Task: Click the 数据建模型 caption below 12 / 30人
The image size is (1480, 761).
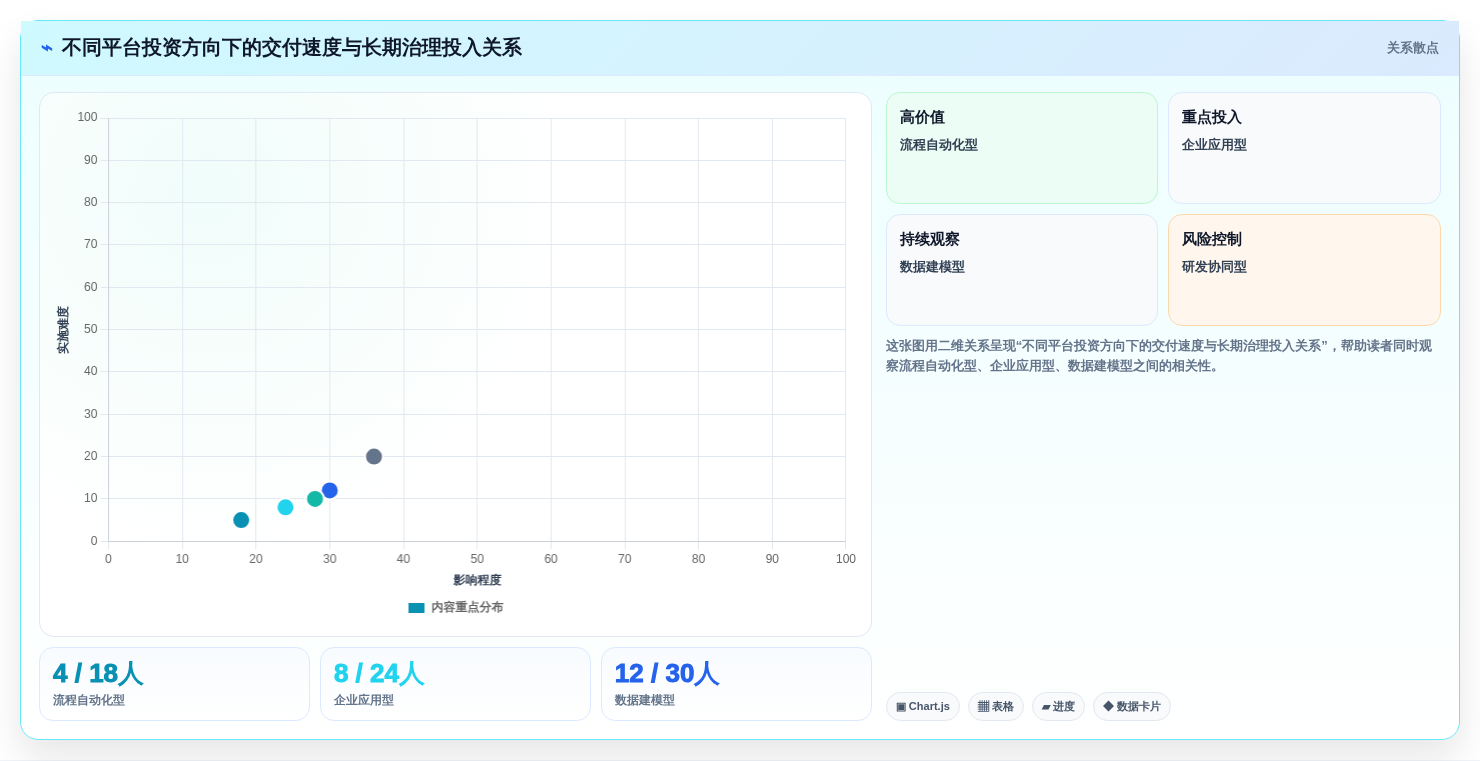Action: [645, 700]
